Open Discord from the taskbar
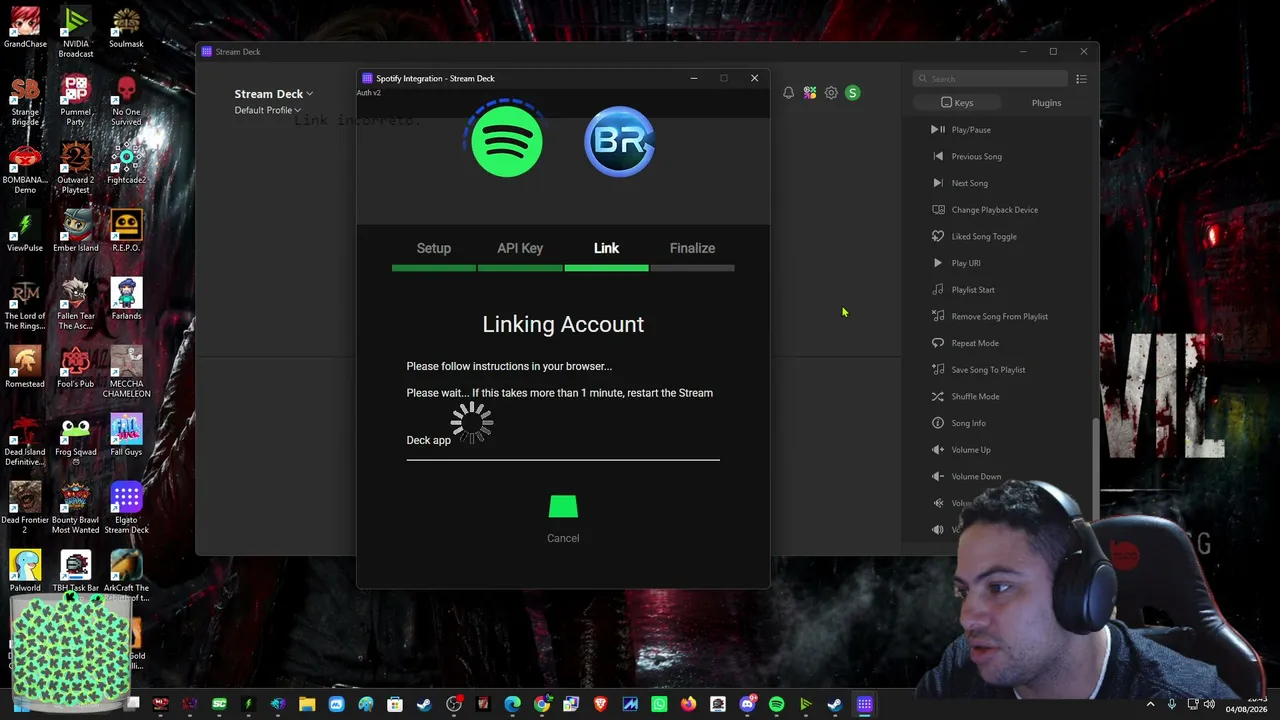Screen dimensions: 1280x720 (x=747, y=705)
